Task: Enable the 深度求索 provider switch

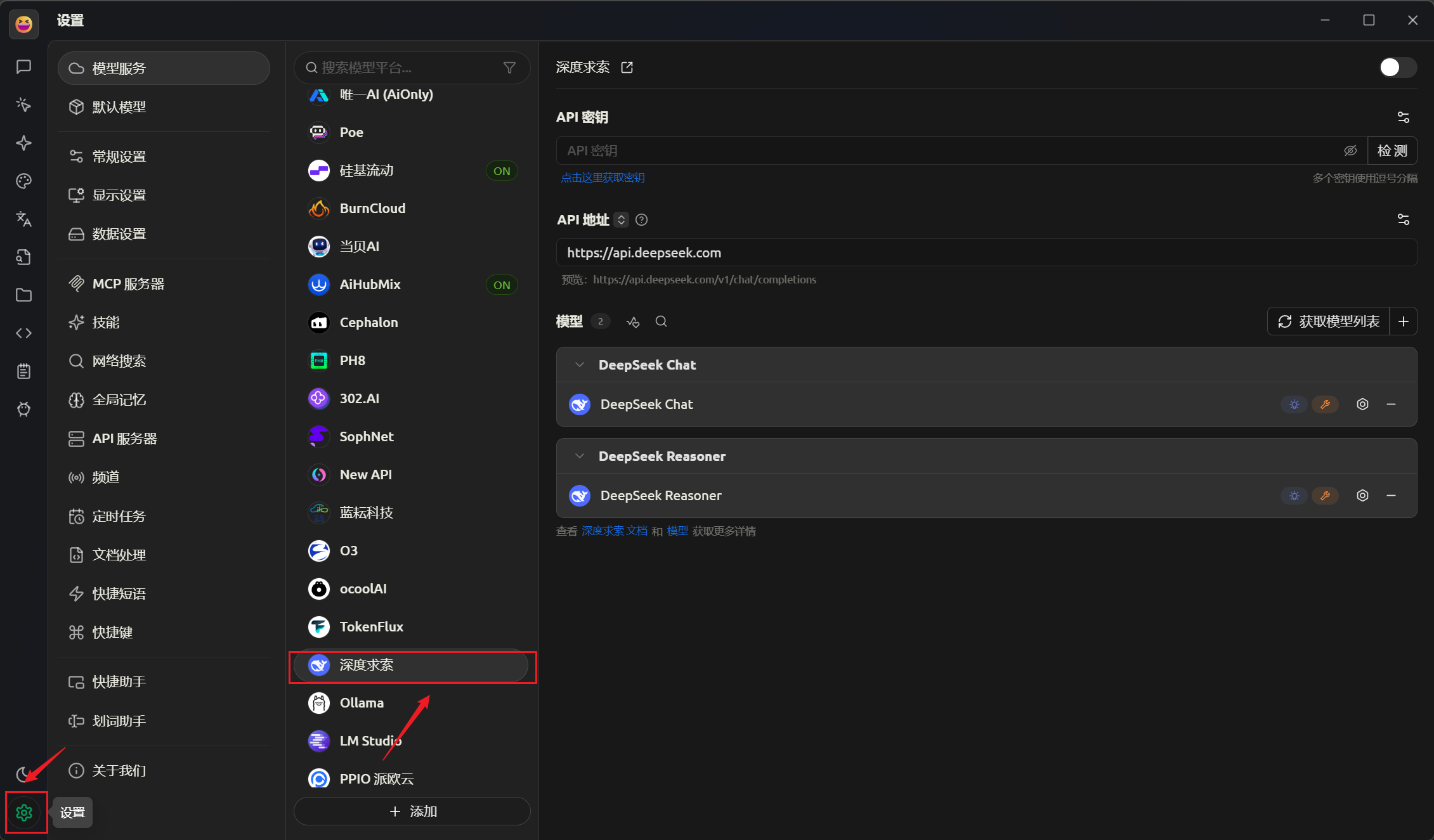Action: (x=1397, y=67)
